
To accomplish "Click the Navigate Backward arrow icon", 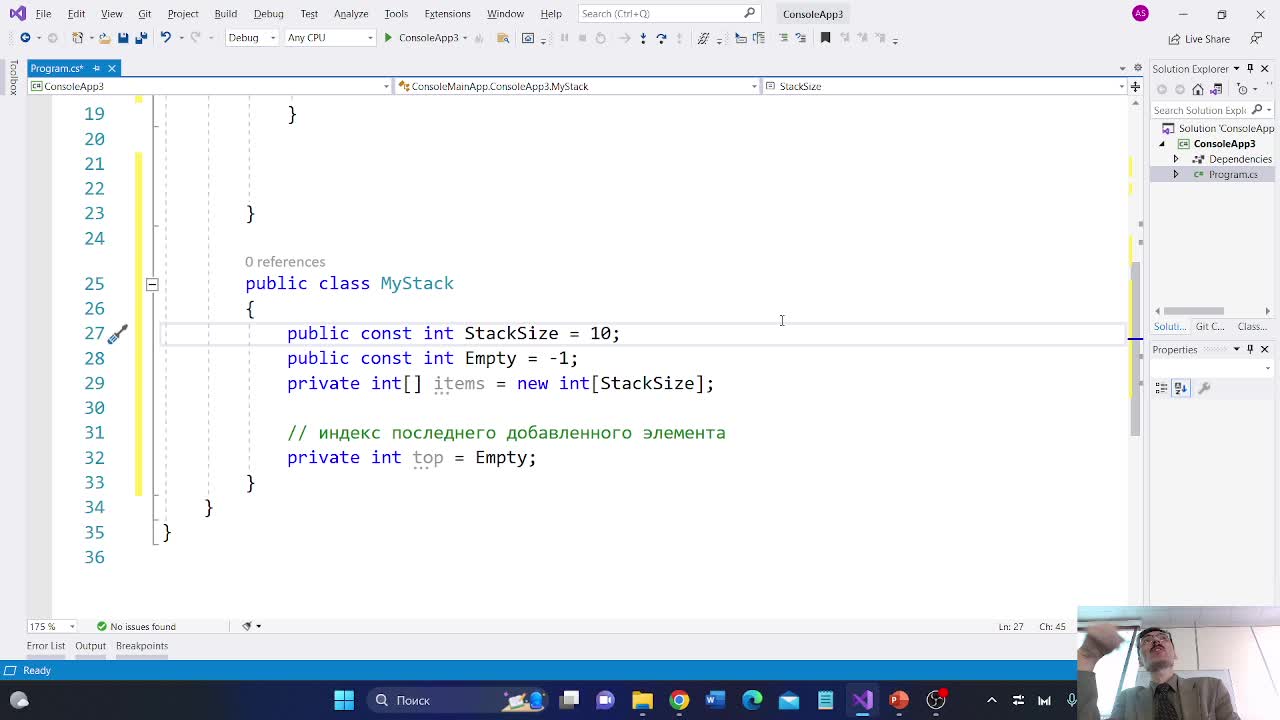I will pyautogui.click(x=25, y=38).
